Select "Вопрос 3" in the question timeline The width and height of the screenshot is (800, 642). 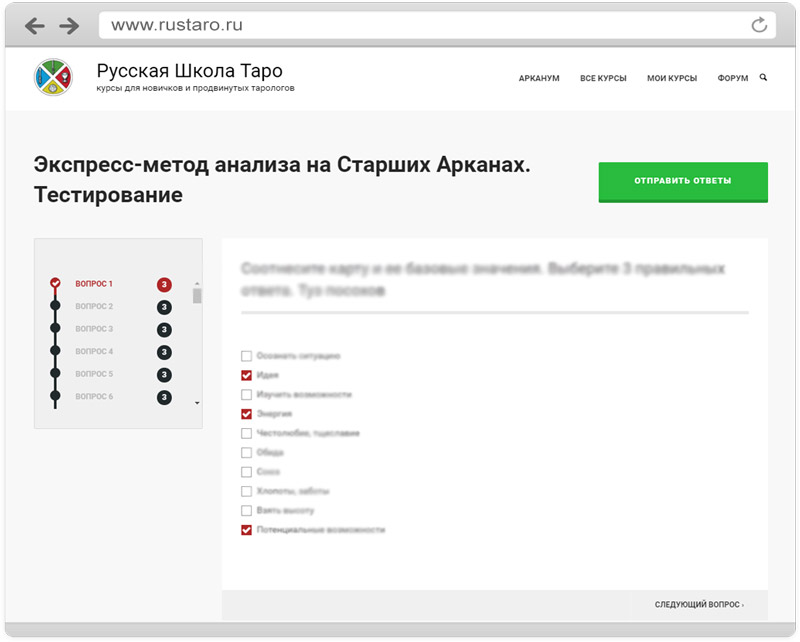coord(94,329)
